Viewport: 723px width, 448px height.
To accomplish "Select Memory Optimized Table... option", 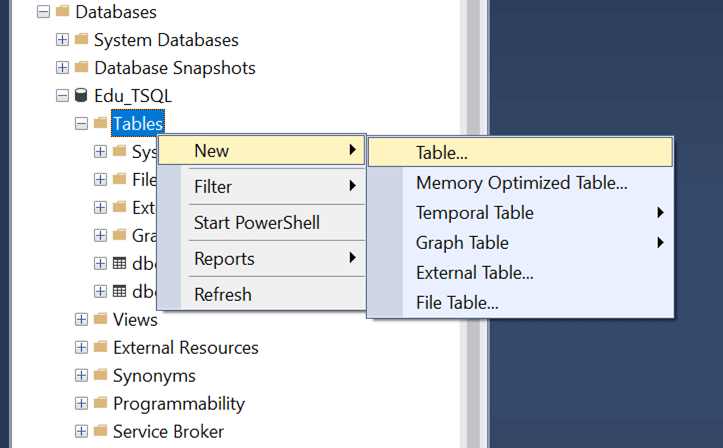I will pyautogui.click(x=521, y=183).
